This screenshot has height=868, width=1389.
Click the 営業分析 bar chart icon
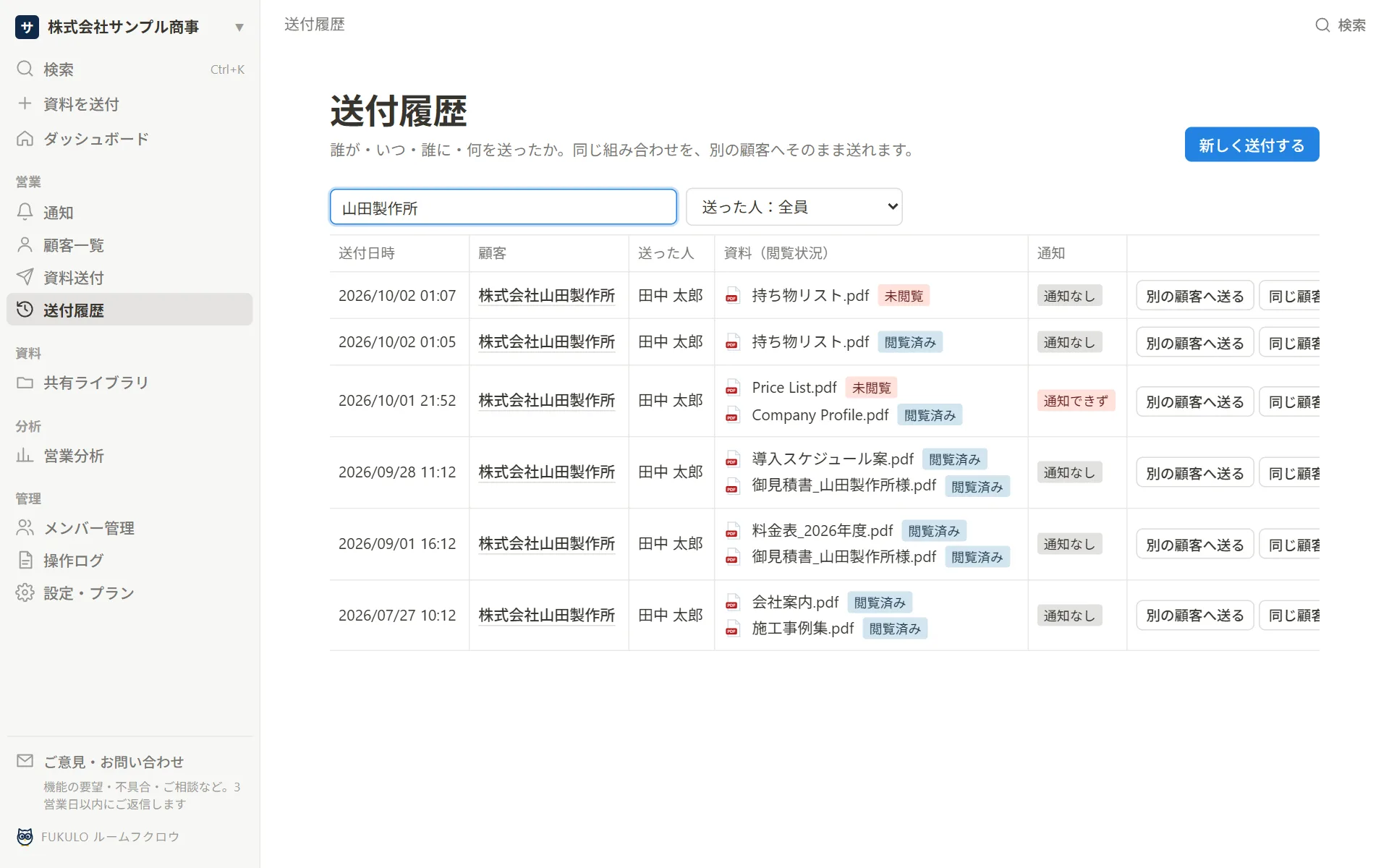pos(25,455)
